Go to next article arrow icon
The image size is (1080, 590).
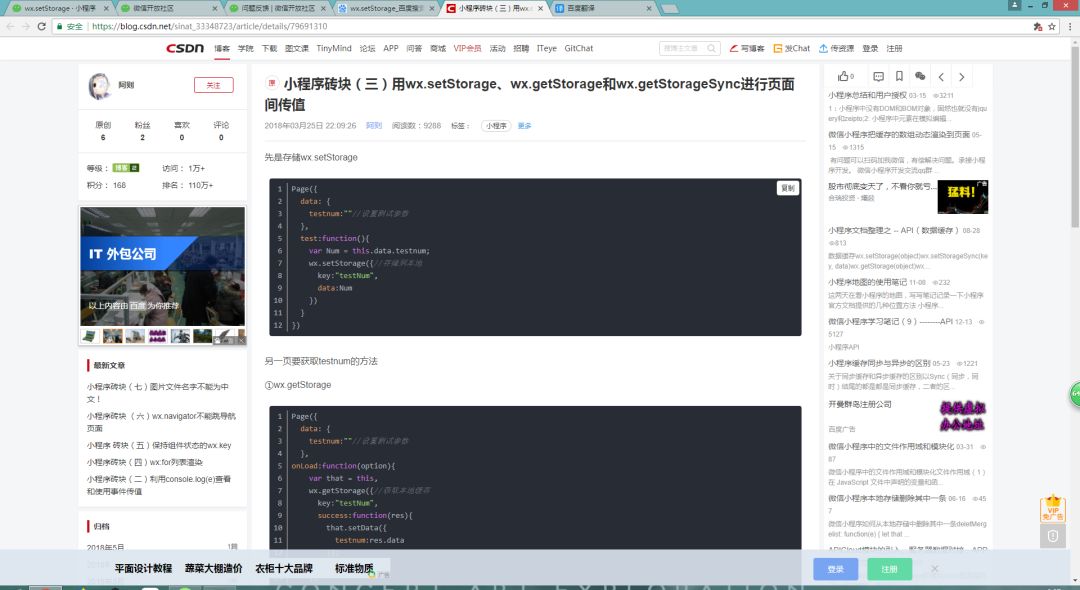(962, 77)
